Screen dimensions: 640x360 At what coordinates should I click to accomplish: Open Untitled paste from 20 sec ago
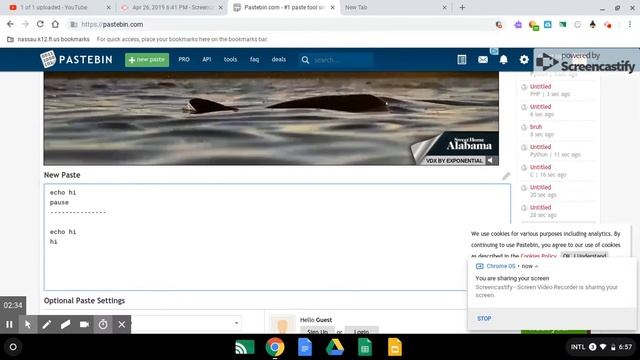click(540, 187)
